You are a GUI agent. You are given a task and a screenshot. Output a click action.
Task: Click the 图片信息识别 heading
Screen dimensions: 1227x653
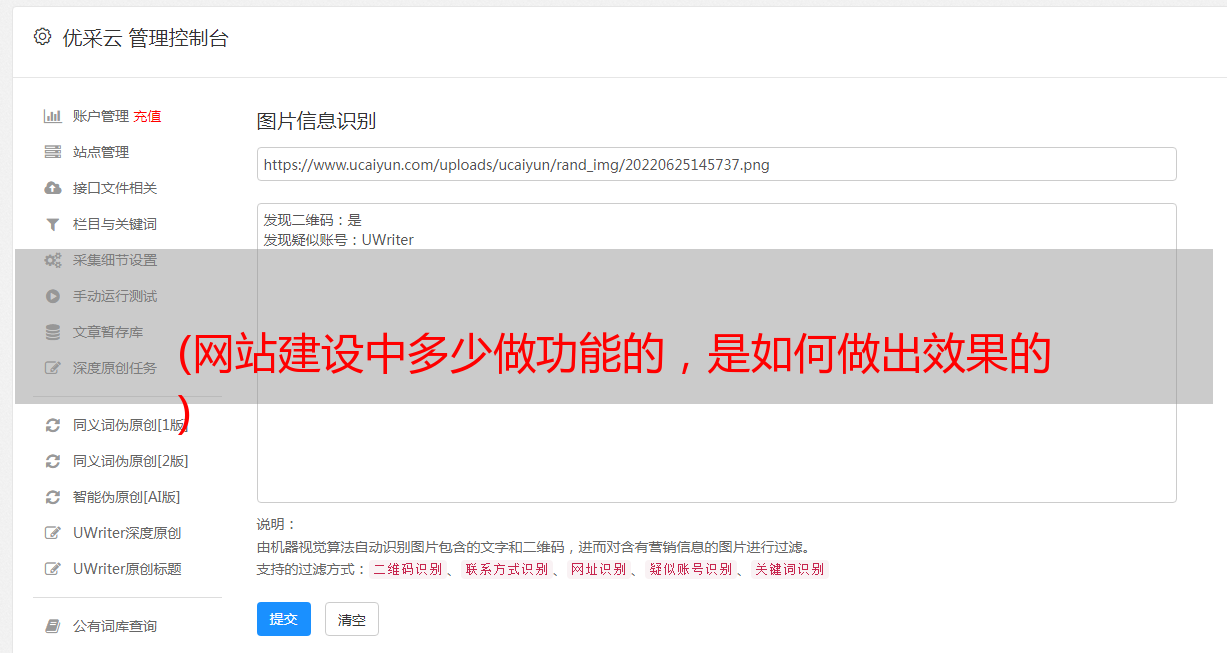[316, 121]
